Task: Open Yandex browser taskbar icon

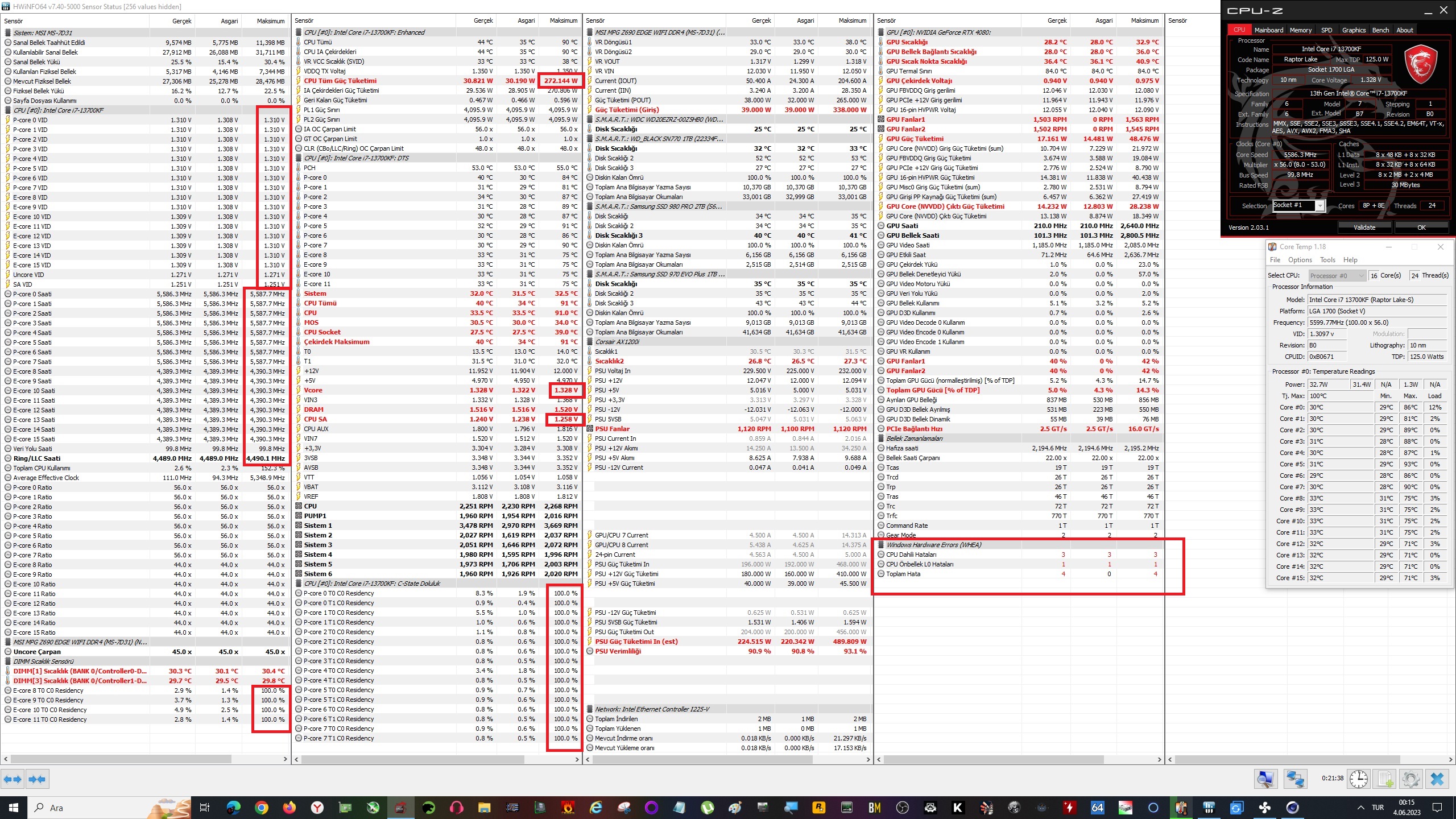Action: 317,808
